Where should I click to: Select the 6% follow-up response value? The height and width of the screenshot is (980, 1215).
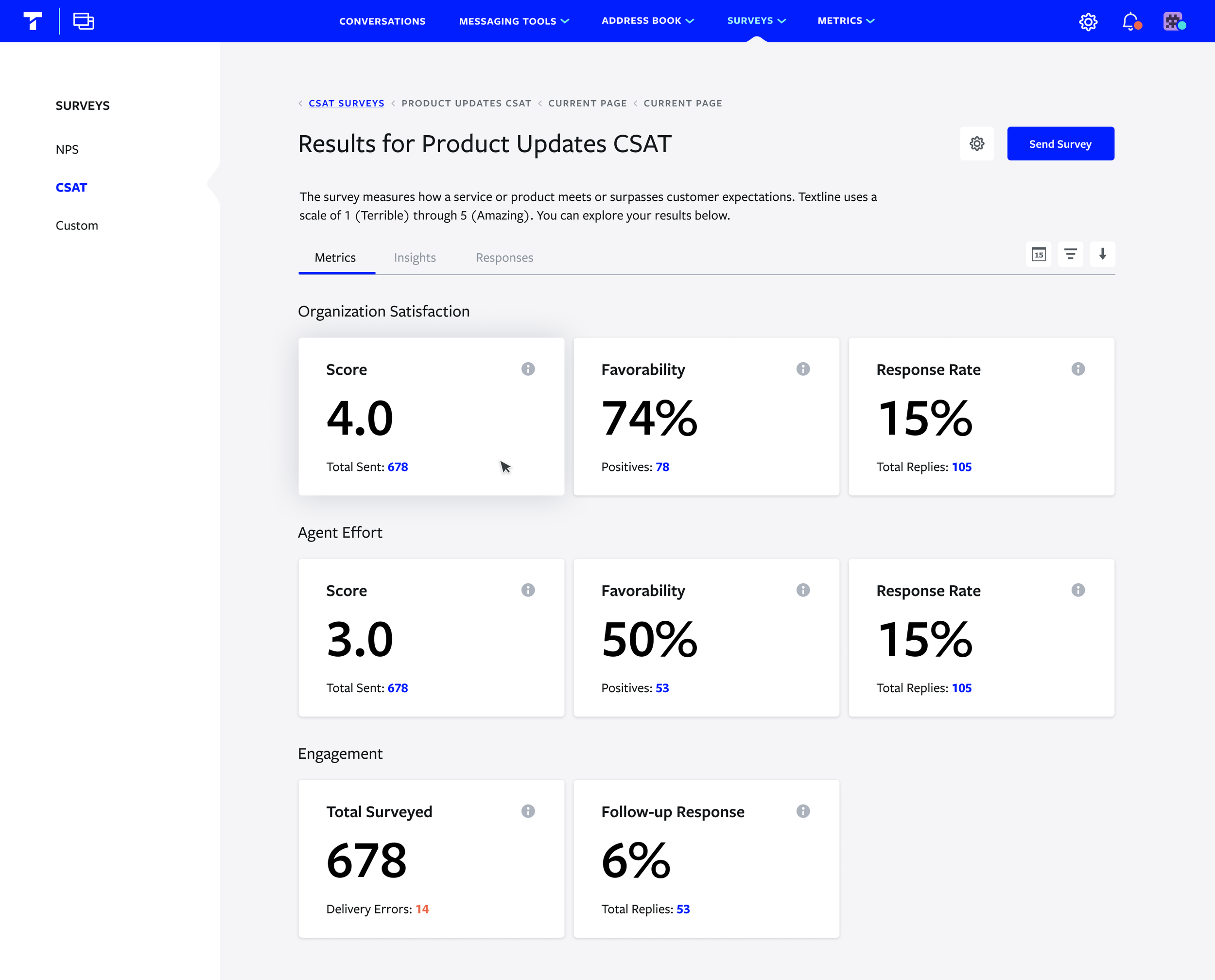pos(636,861)
